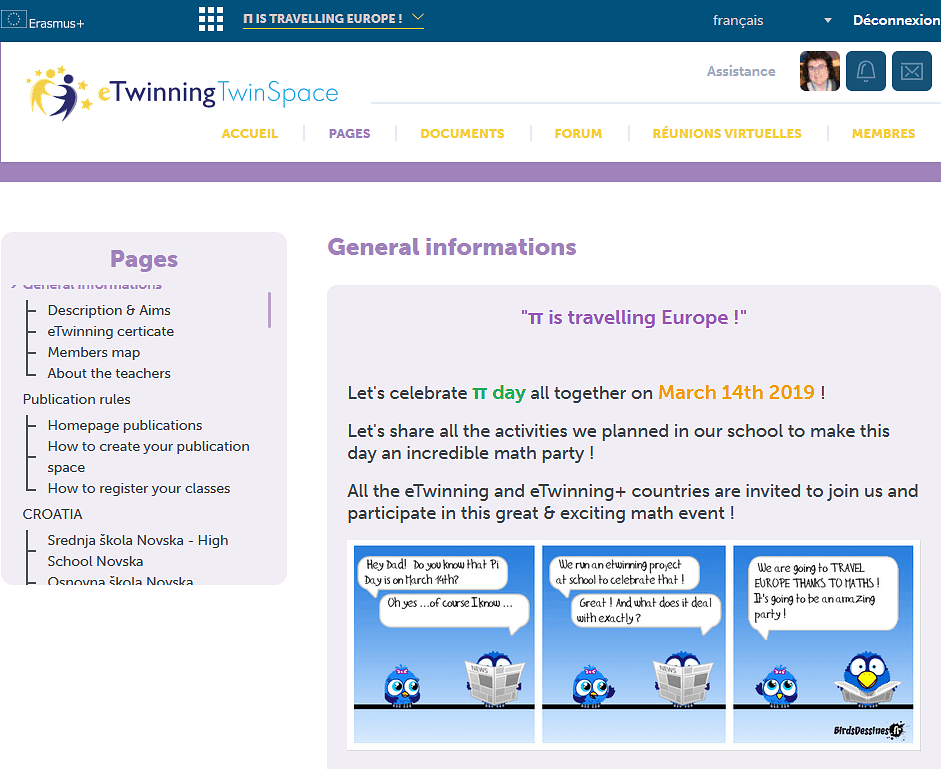Image resolution: width=941 pixels, height=769 pixels.
Task: Click the Erasmus+ EU flag logo
Action: (x=14, y=21)
